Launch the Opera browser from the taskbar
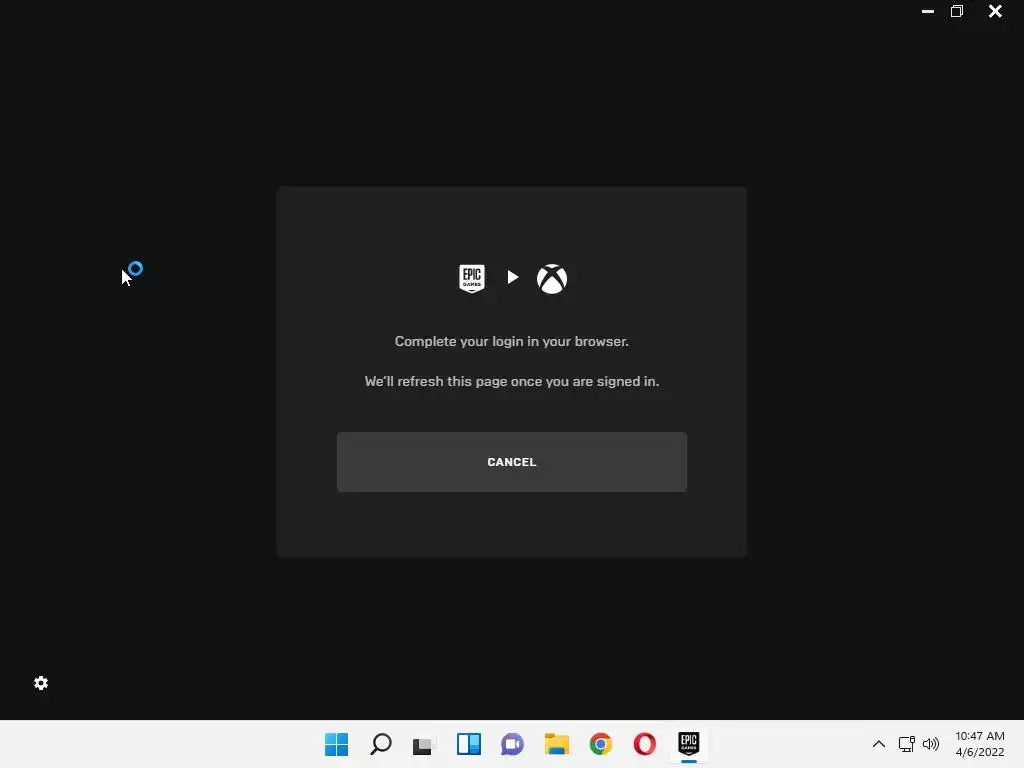 [x=645, y=744]
